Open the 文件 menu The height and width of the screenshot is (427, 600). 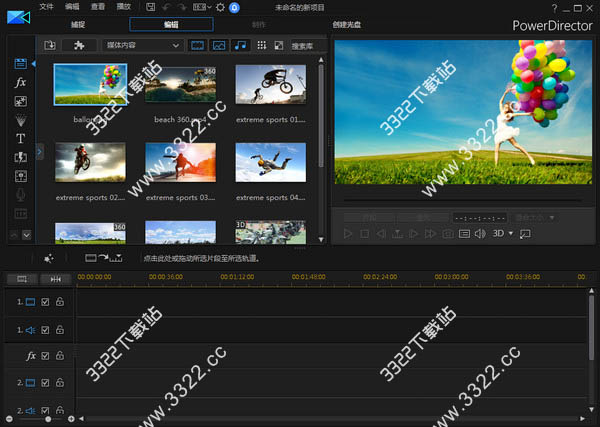(46, 7)
